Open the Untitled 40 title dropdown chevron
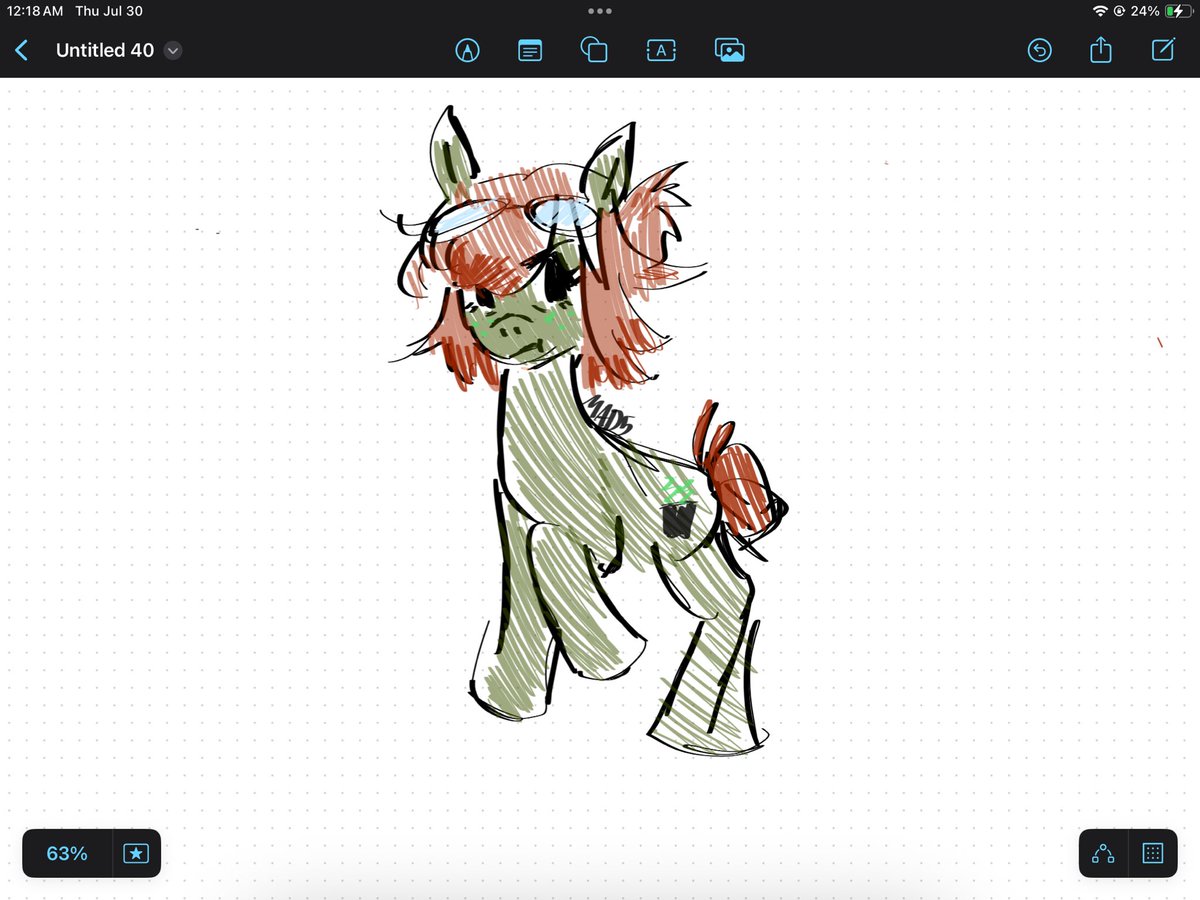 coord(173,50)
